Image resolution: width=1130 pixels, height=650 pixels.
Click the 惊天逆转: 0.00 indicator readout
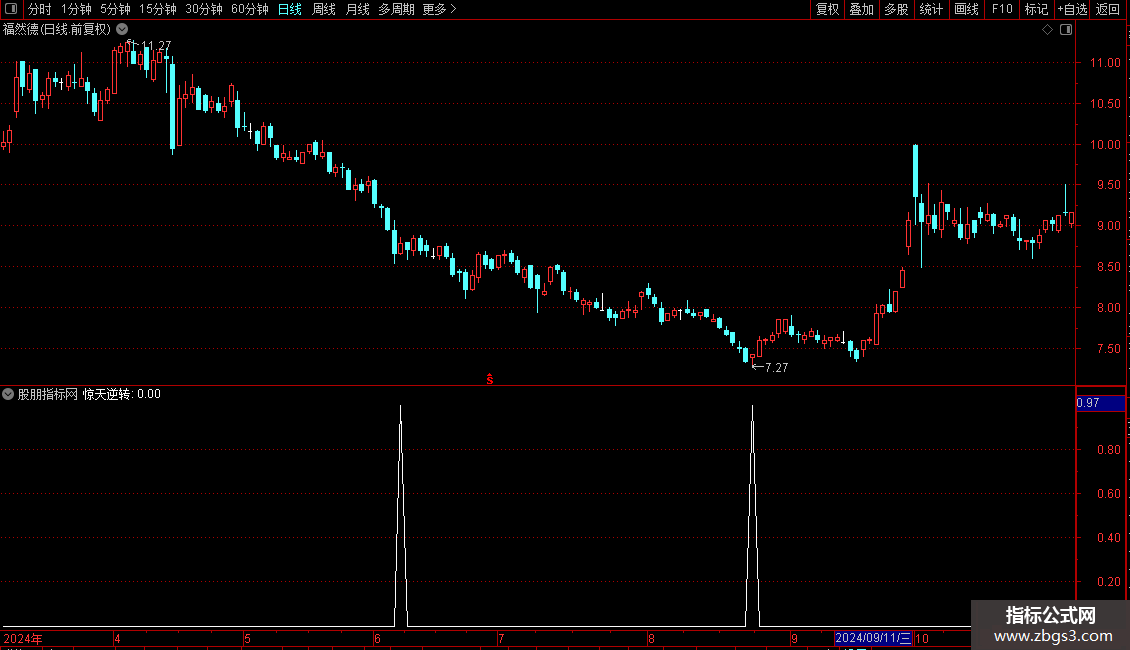(122, 394)
